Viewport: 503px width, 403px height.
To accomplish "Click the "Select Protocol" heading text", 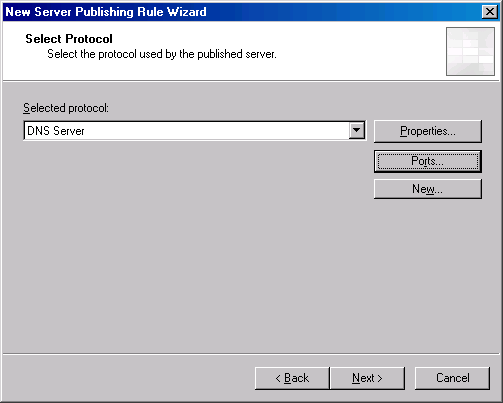I will tap(69, 39).
